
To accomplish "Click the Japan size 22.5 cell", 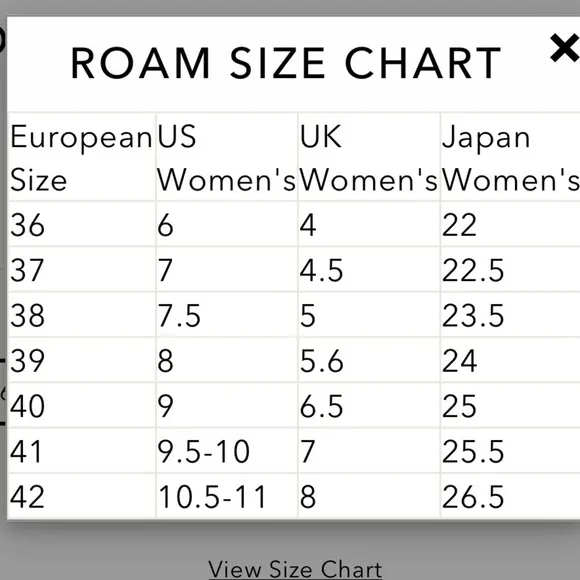I will 510,270.
